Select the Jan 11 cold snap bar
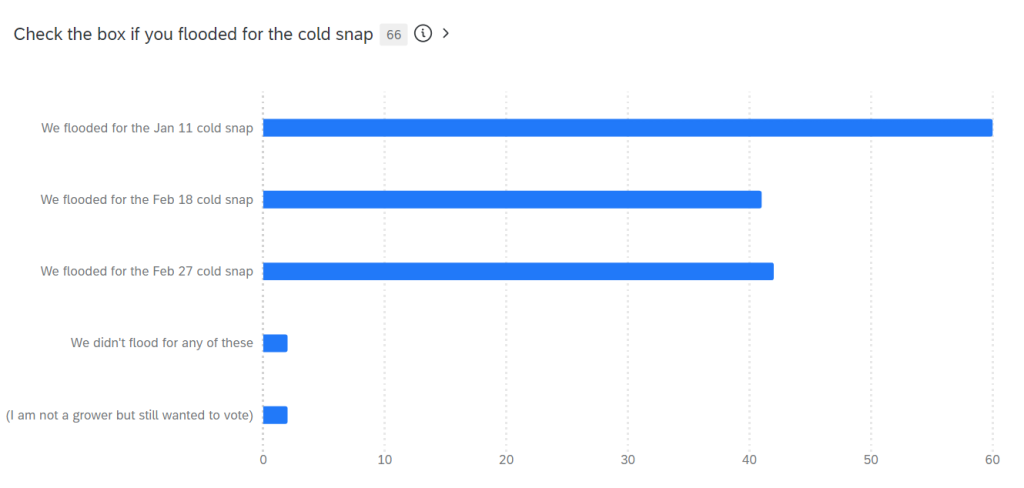 [x=627, y=128]
